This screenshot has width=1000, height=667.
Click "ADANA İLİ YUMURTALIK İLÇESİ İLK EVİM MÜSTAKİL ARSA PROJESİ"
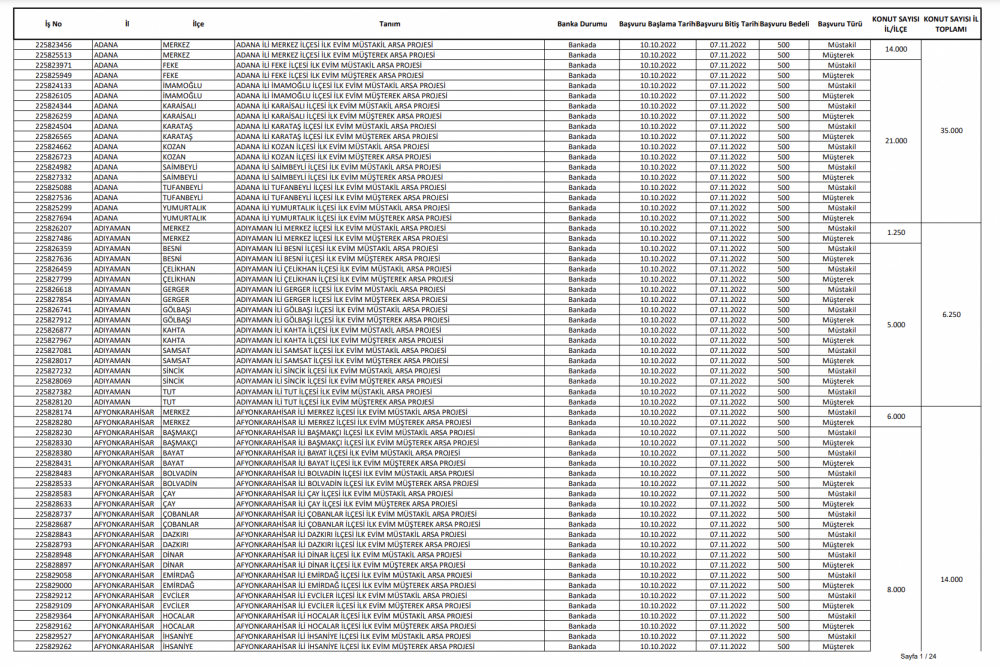(342, 208)
